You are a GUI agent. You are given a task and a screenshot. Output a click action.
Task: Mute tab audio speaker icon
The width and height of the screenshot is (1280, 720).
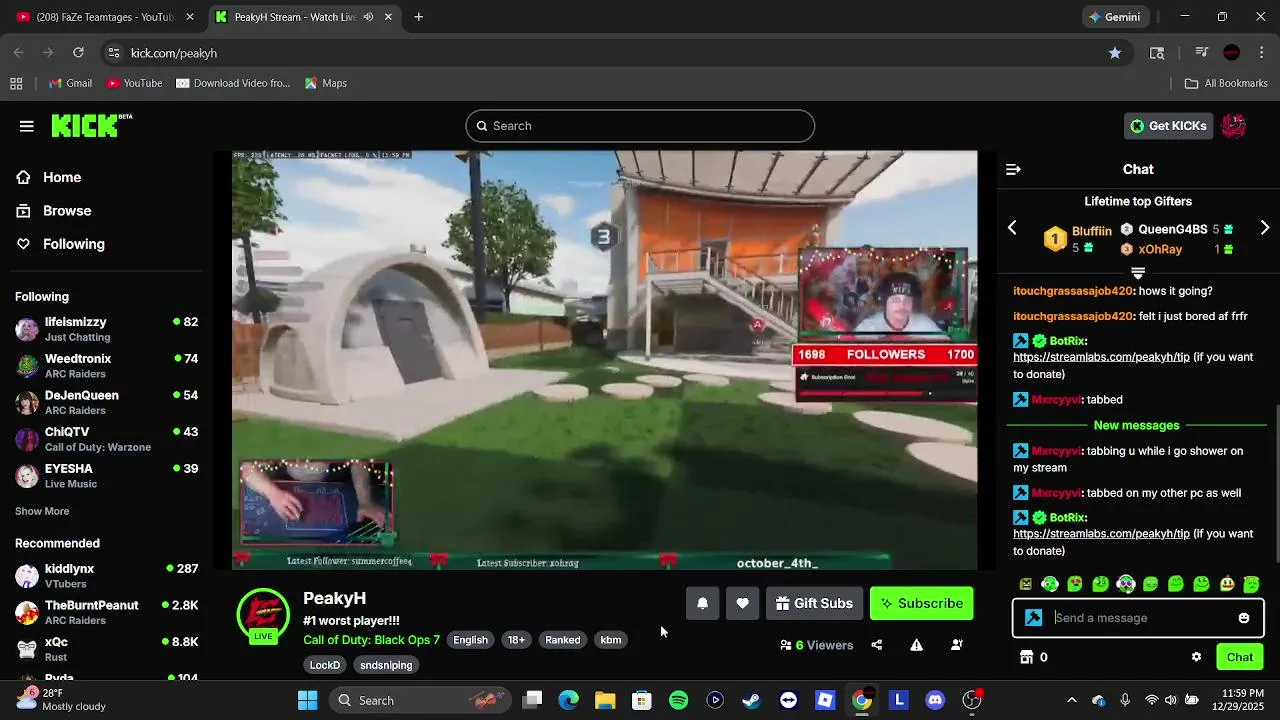pos(368,17)
